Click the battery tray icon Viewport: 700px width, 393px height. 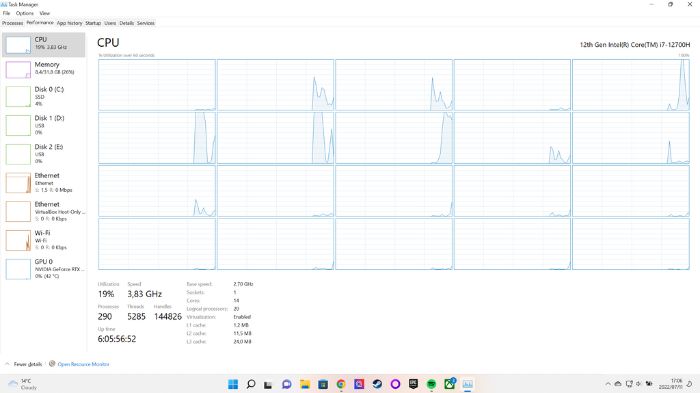(649, 384)
